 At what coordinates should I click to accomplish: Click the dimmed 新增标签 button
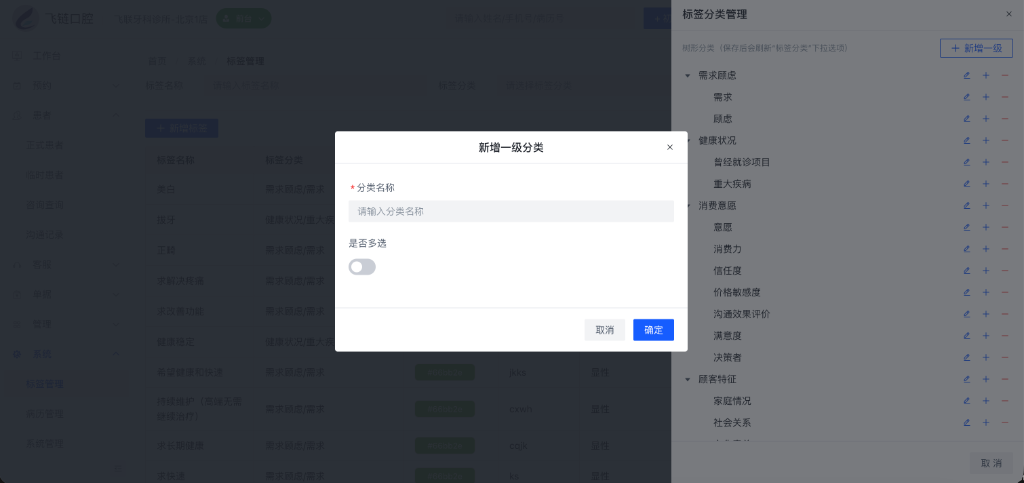point(182,129)
